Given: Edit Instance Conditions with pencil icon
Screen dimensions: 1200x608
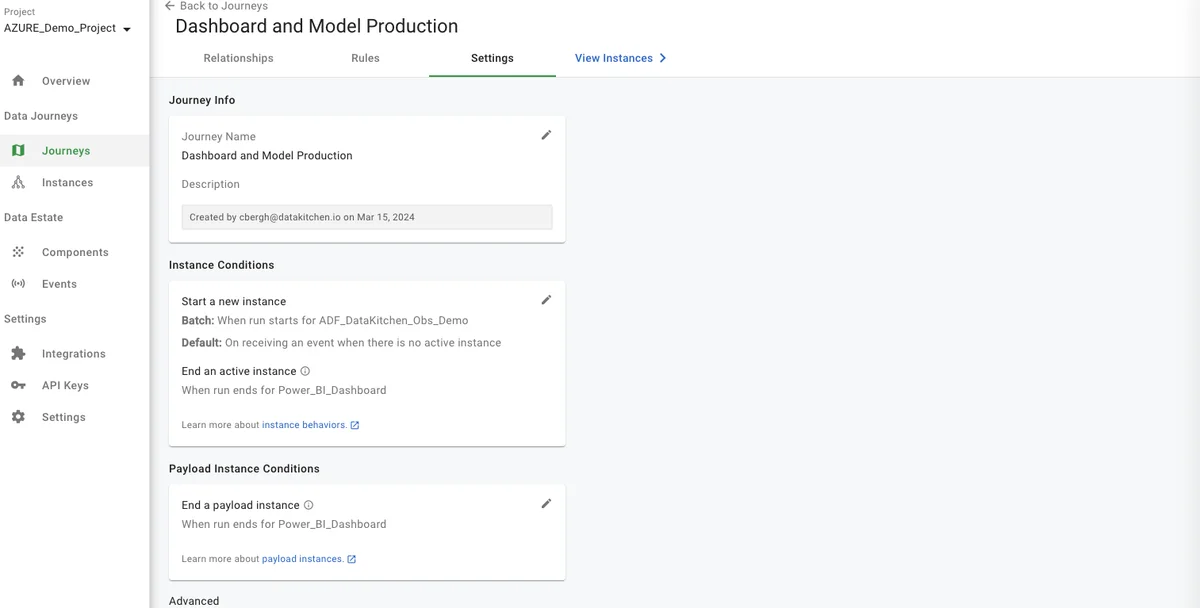Looking at the screenshot, I should [x=546, y=300].
